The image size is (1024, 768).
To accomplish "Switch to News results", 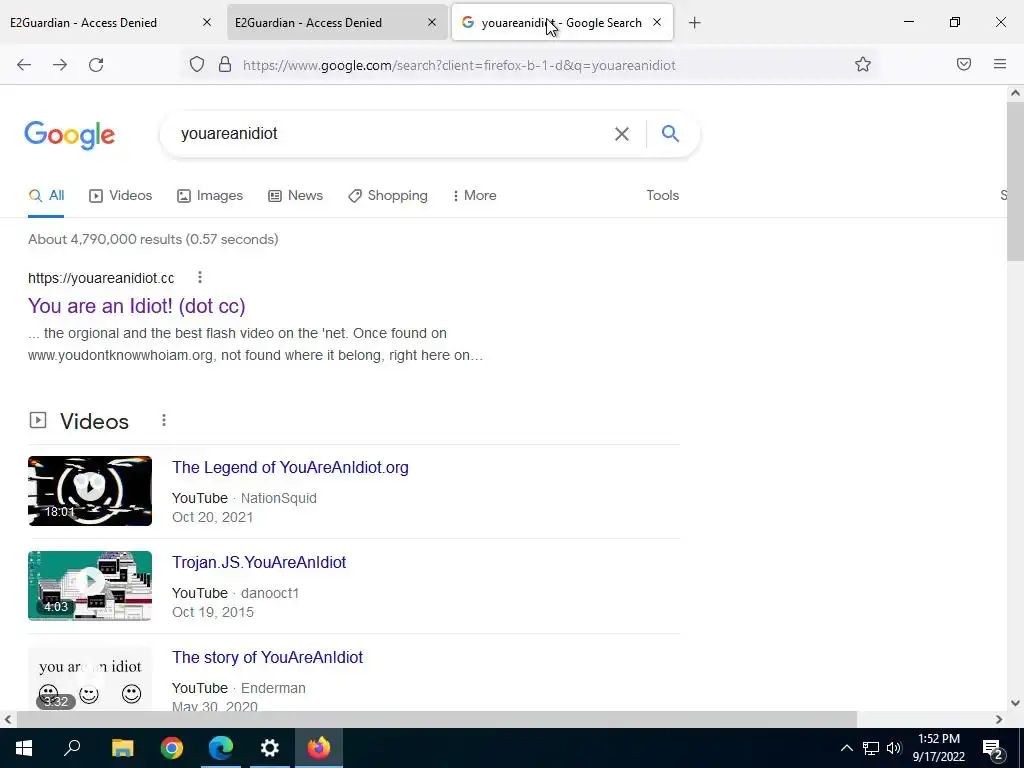I will (295, 195).
